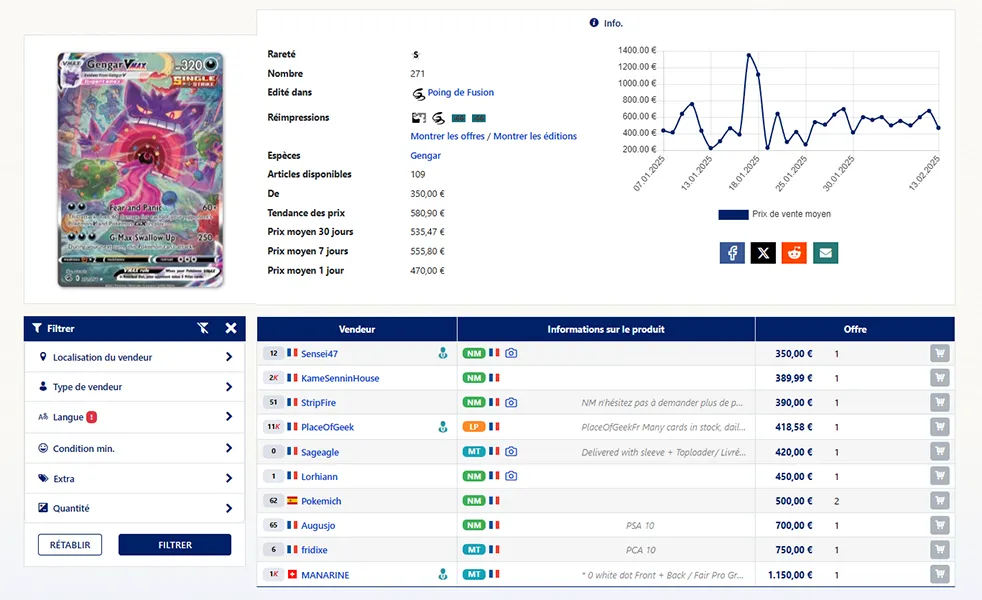This screenshot has width=982, height=600.
Task: Expand Localisation du vendeur filter
Action: 135,357
